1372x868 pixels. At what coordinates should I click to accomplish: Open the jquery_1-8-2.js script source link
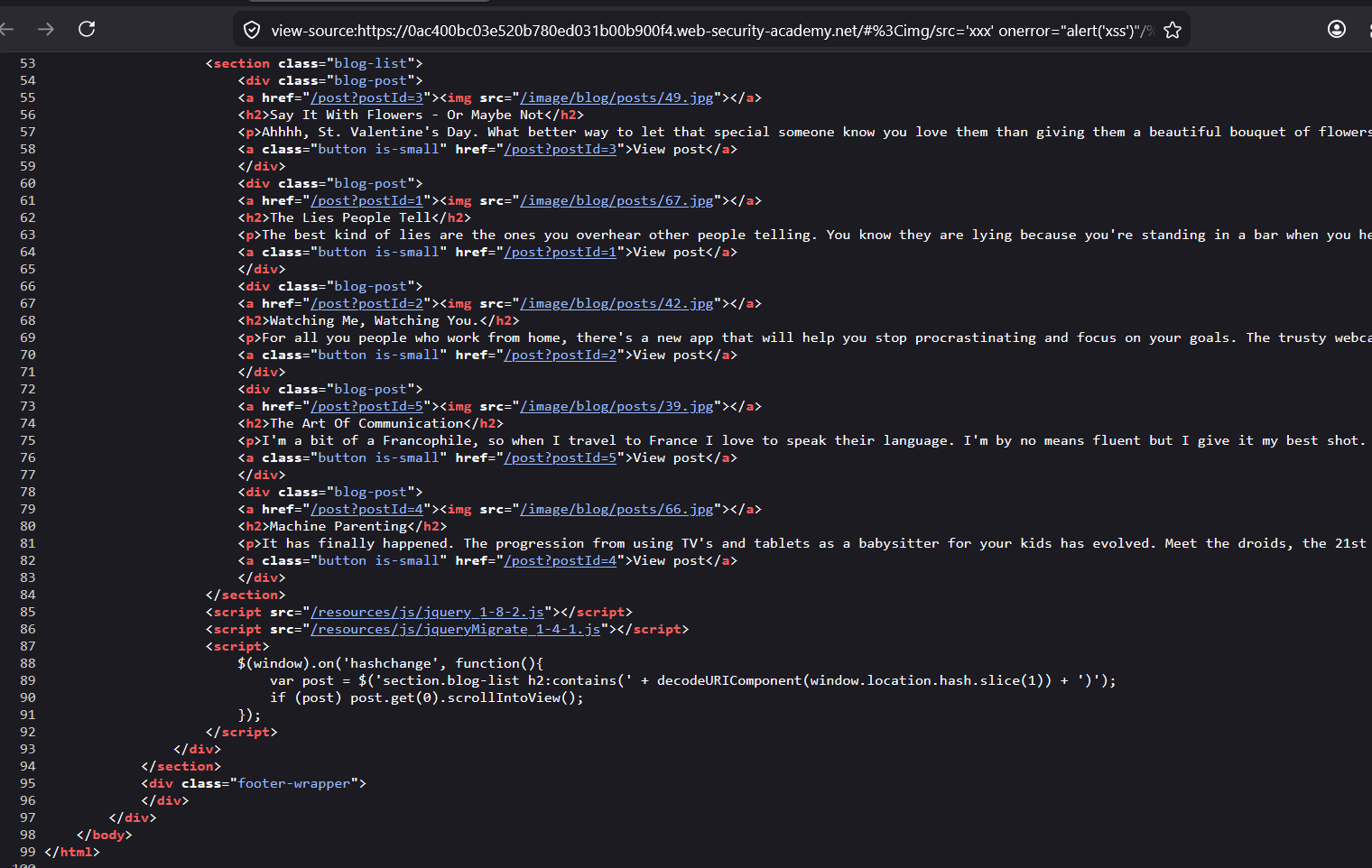427,612
